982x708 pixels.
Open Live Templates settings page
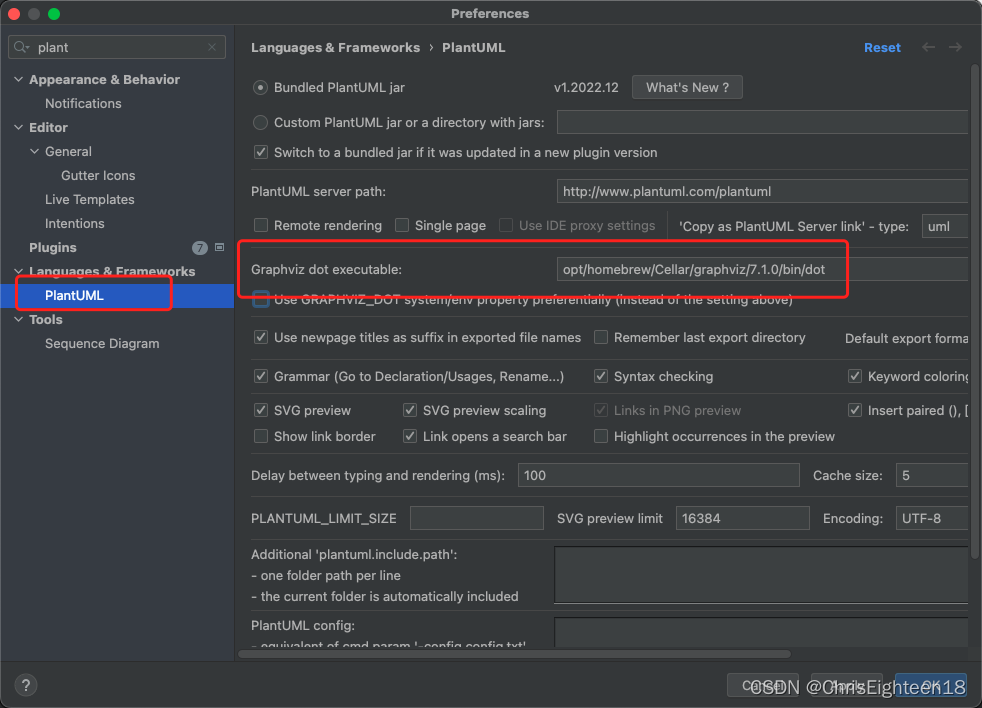(90, 199)
